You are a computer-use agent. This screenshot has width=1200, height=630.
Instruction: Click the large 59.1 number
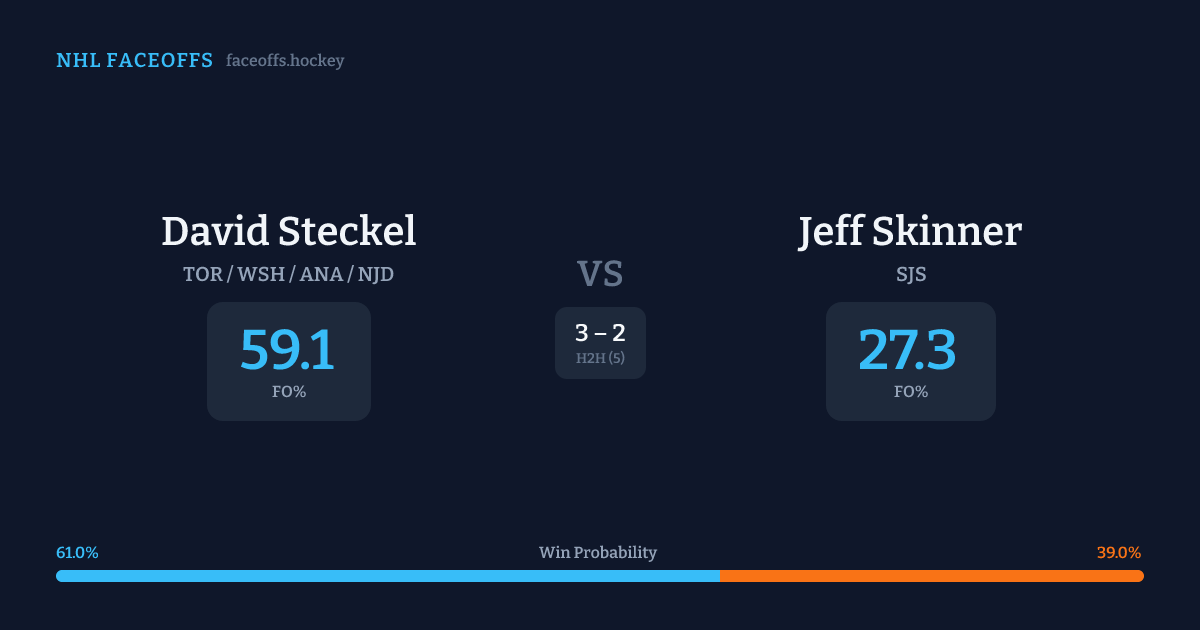288,350
